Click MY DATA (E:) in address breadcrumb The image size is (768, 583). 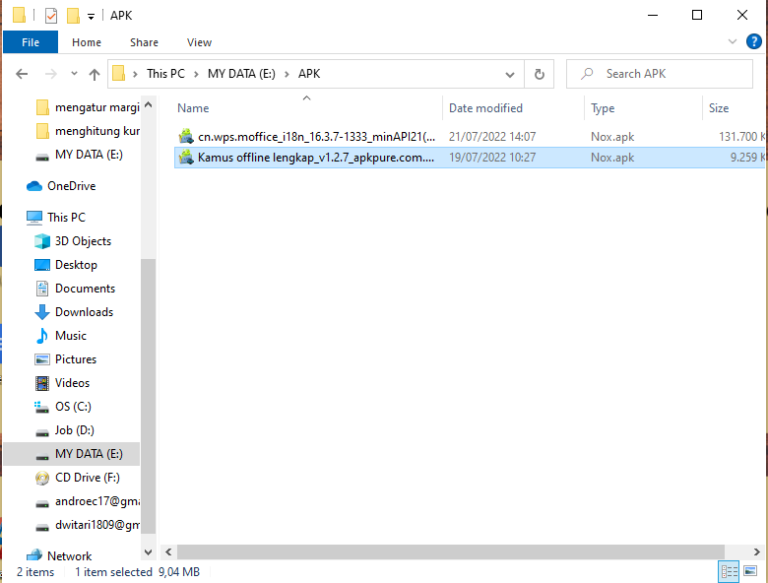tap(241, 73)
